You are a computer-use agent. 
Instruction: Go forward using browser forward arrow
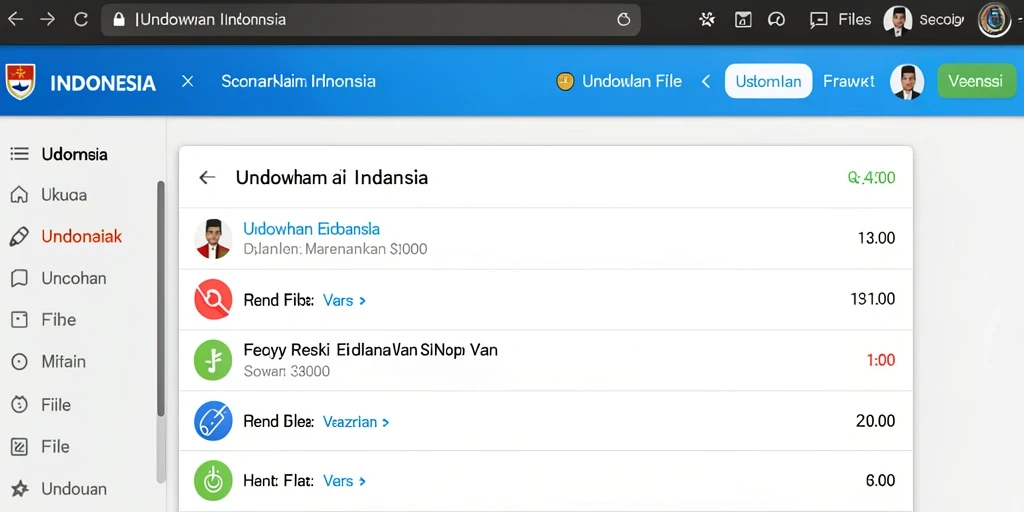click(47, 20)
